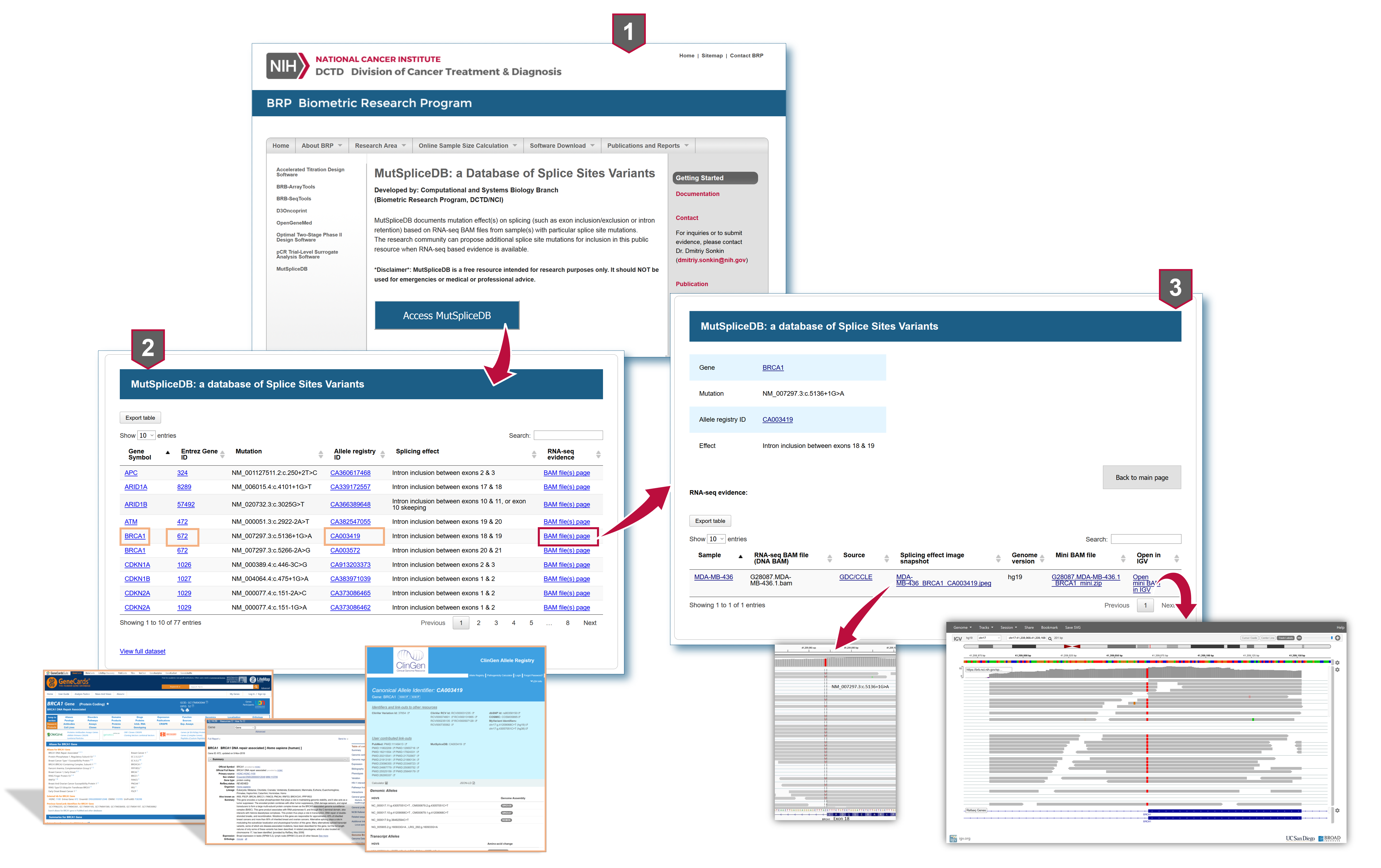Click the Home tab in BRP navigation
Image resolution: width=1381 pixels, height=868 pixels.
tap(281, 146)
